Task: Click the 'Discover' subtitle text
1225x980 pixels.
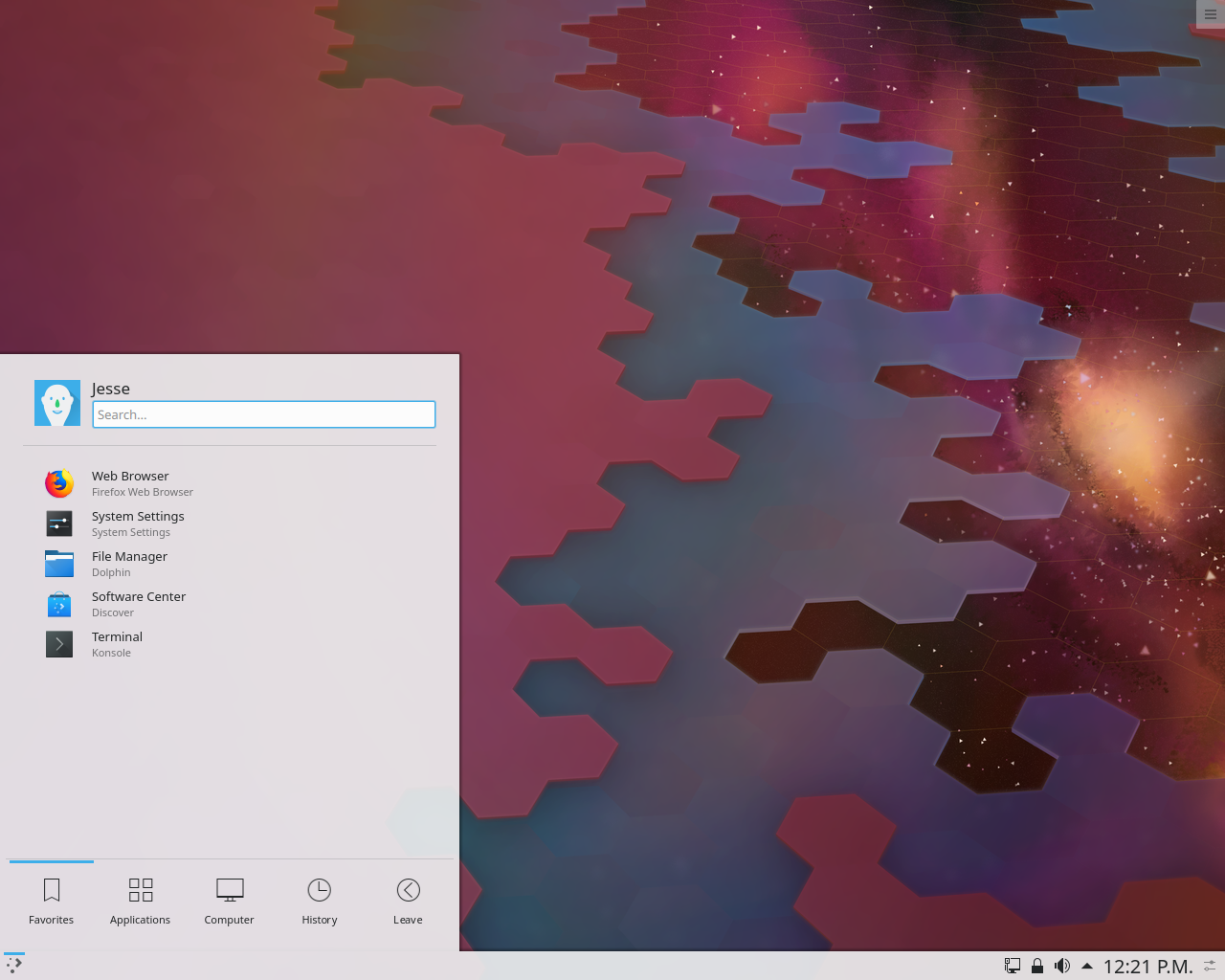Action: [113, 612]
